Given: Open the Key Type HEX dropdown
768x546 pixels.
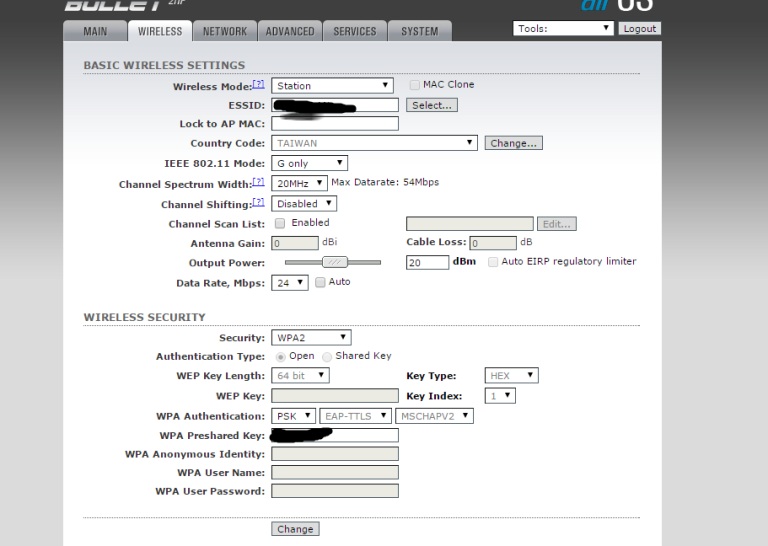Looking at the screenshot, I should 511,376.
